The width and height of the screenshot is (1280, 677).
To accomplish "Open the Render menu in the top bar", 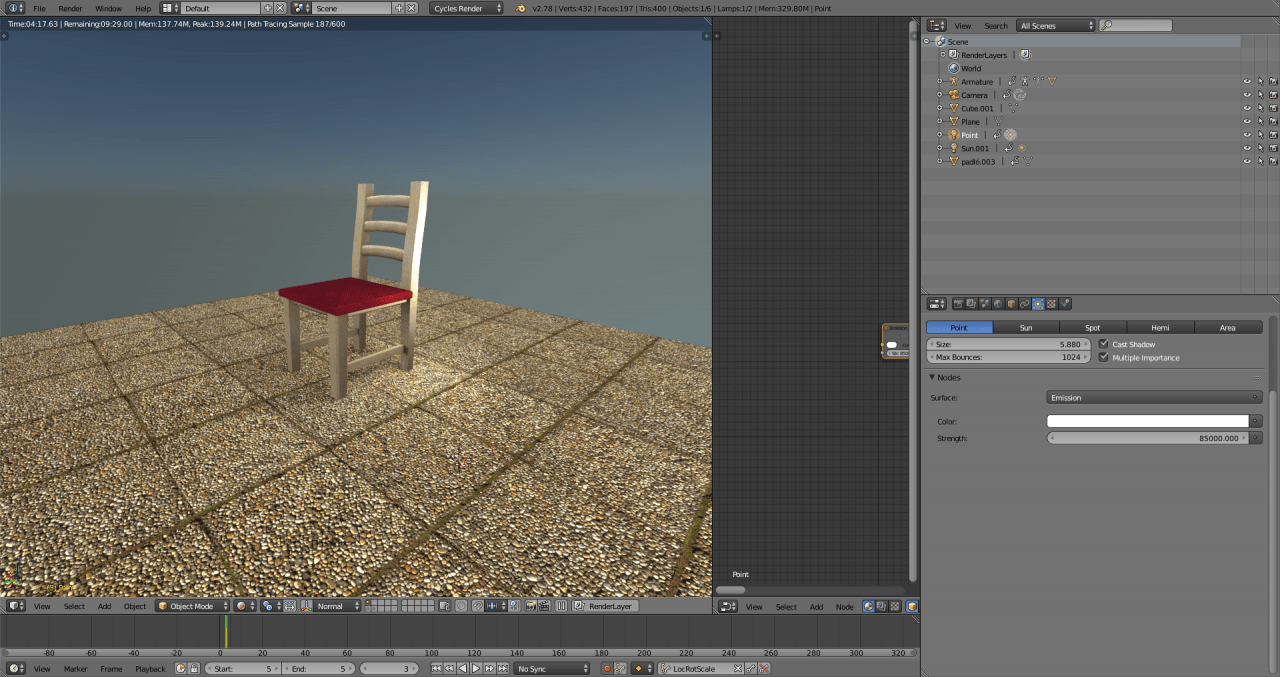I will point(70,8).
